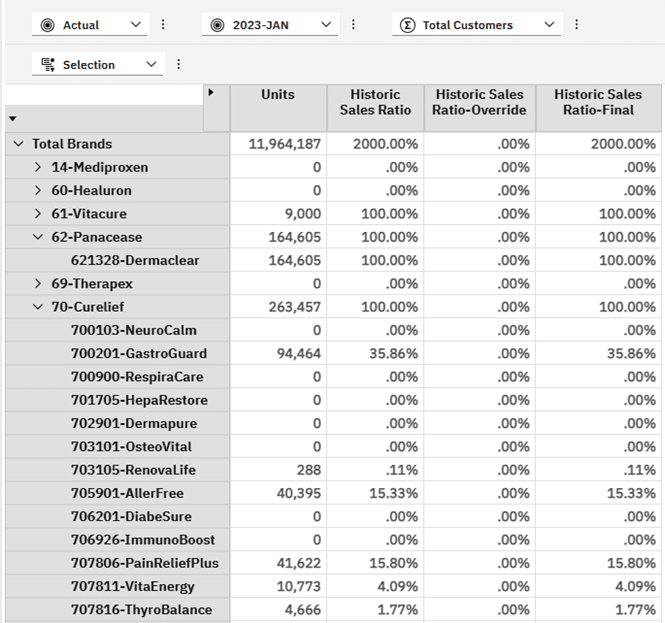Viewport: 665px width, 623px height.
Task: Click the 4.09% Historic Sales Ratio cell
Action: tap(375, 587)
